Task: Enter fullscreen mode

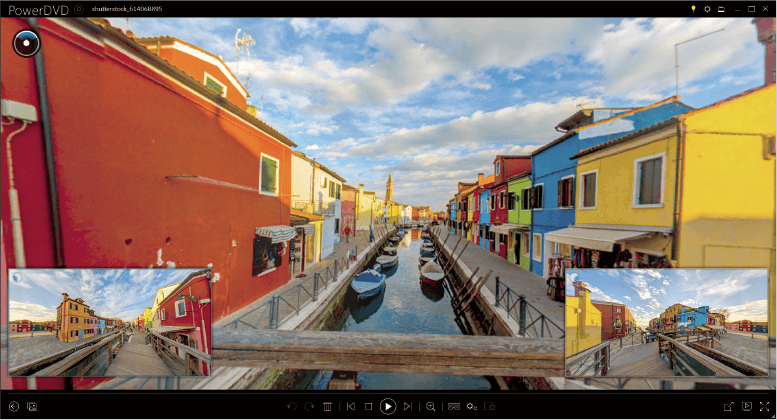Action: (763, 406)
